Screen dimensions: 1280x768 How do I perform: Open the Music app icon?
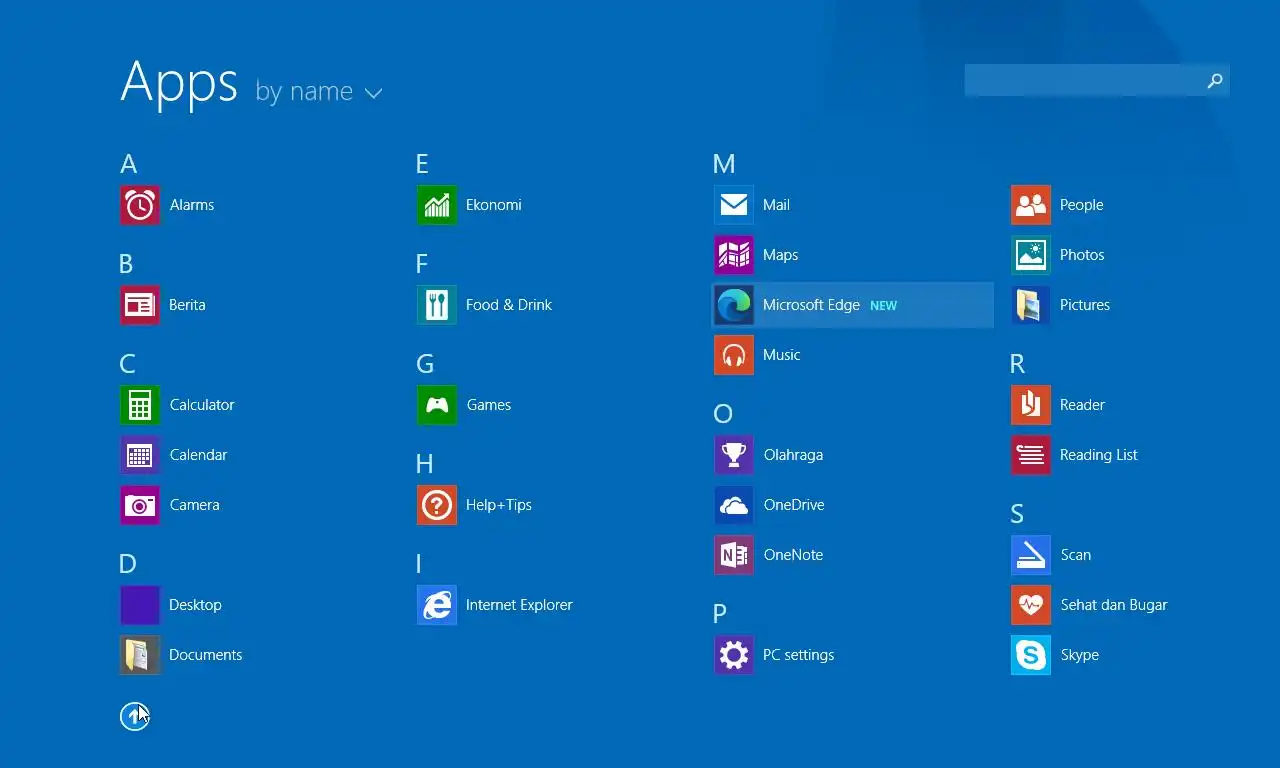734,355
